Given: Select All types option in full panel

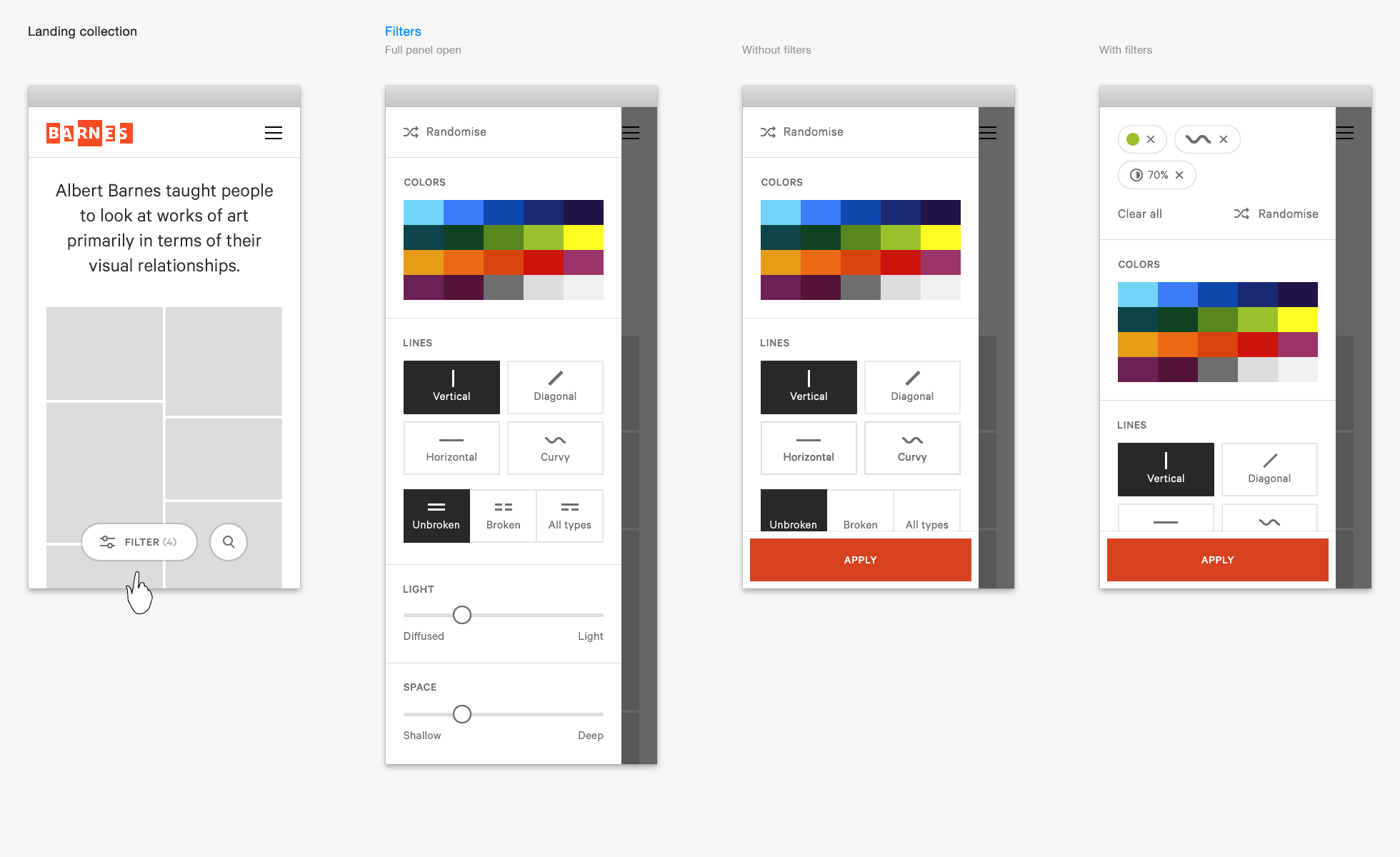Looking at the screenshot, I should pyautogui.click(x=569, y=516).
